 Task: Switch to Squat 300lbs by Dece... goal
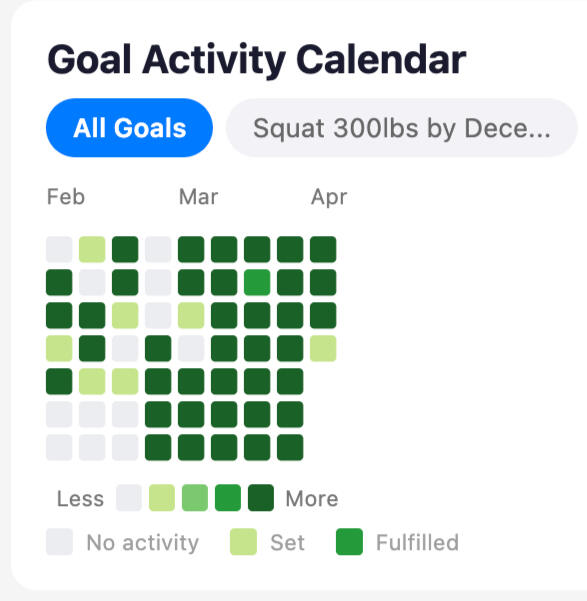401,128
